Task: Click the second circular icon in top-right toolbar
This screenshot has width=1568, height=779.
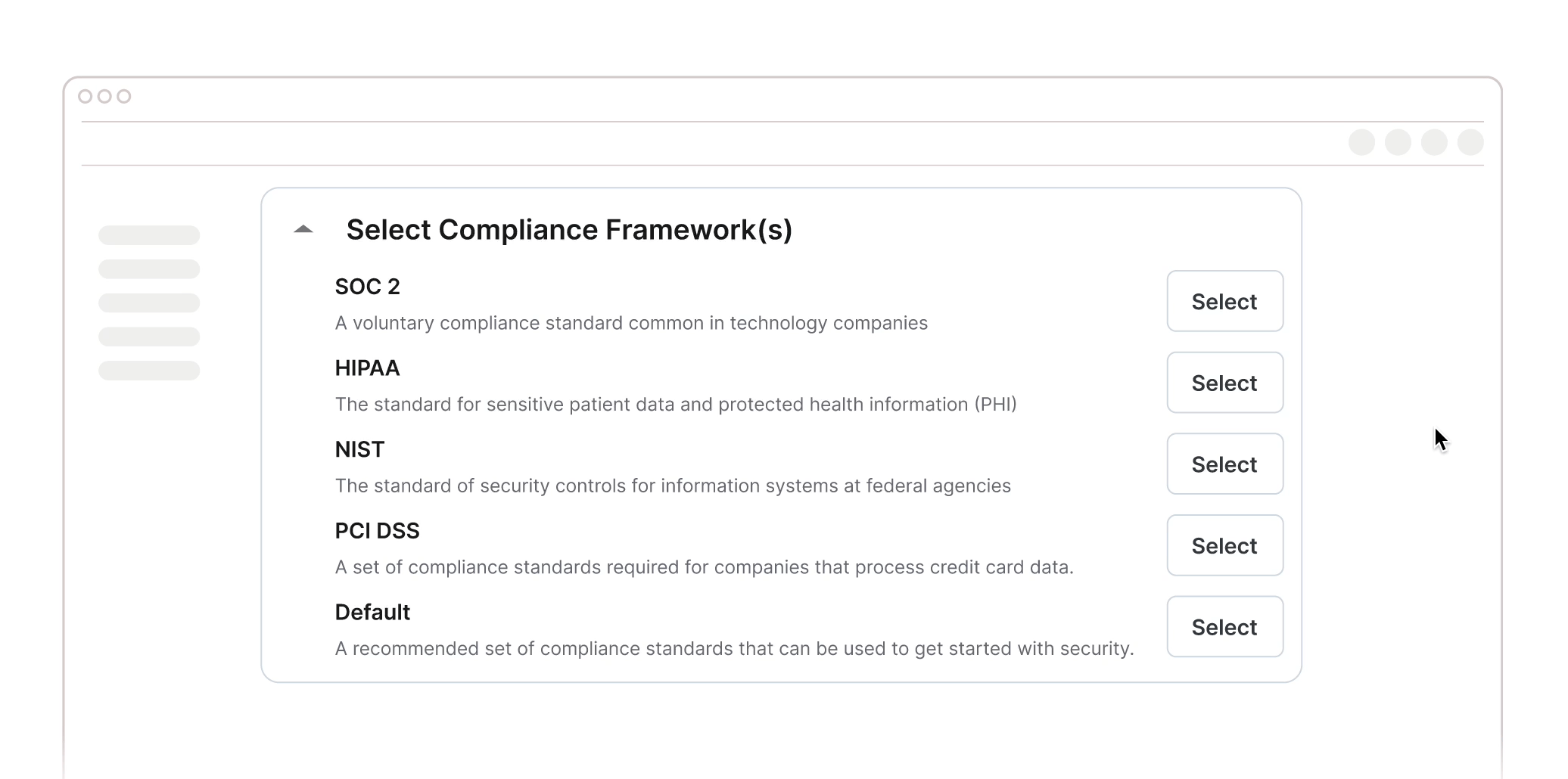Action: click(x=1398, y=142)
